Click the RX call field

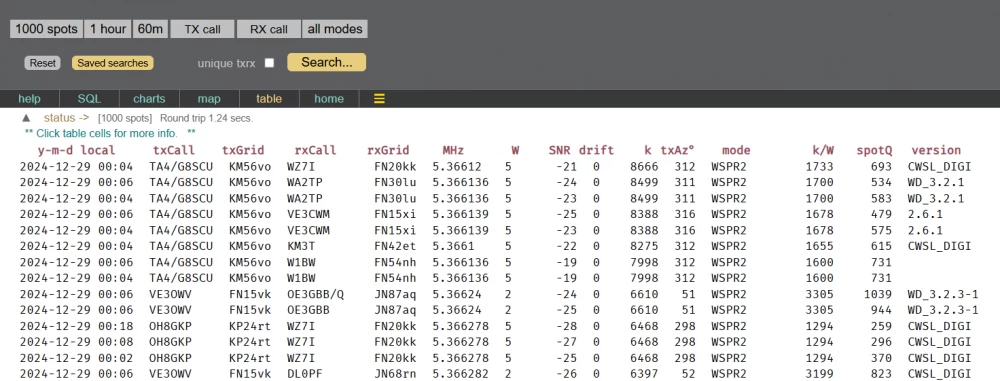pos(268,29)
